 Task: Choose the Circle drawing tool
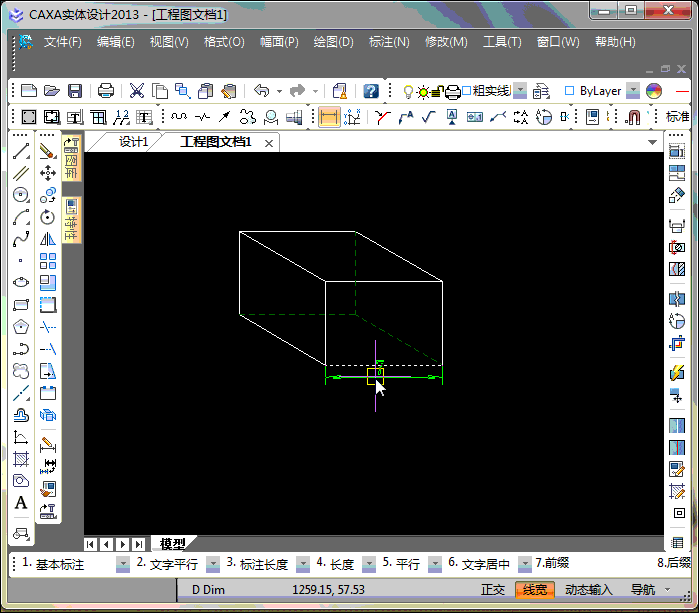tap(21, 195)
